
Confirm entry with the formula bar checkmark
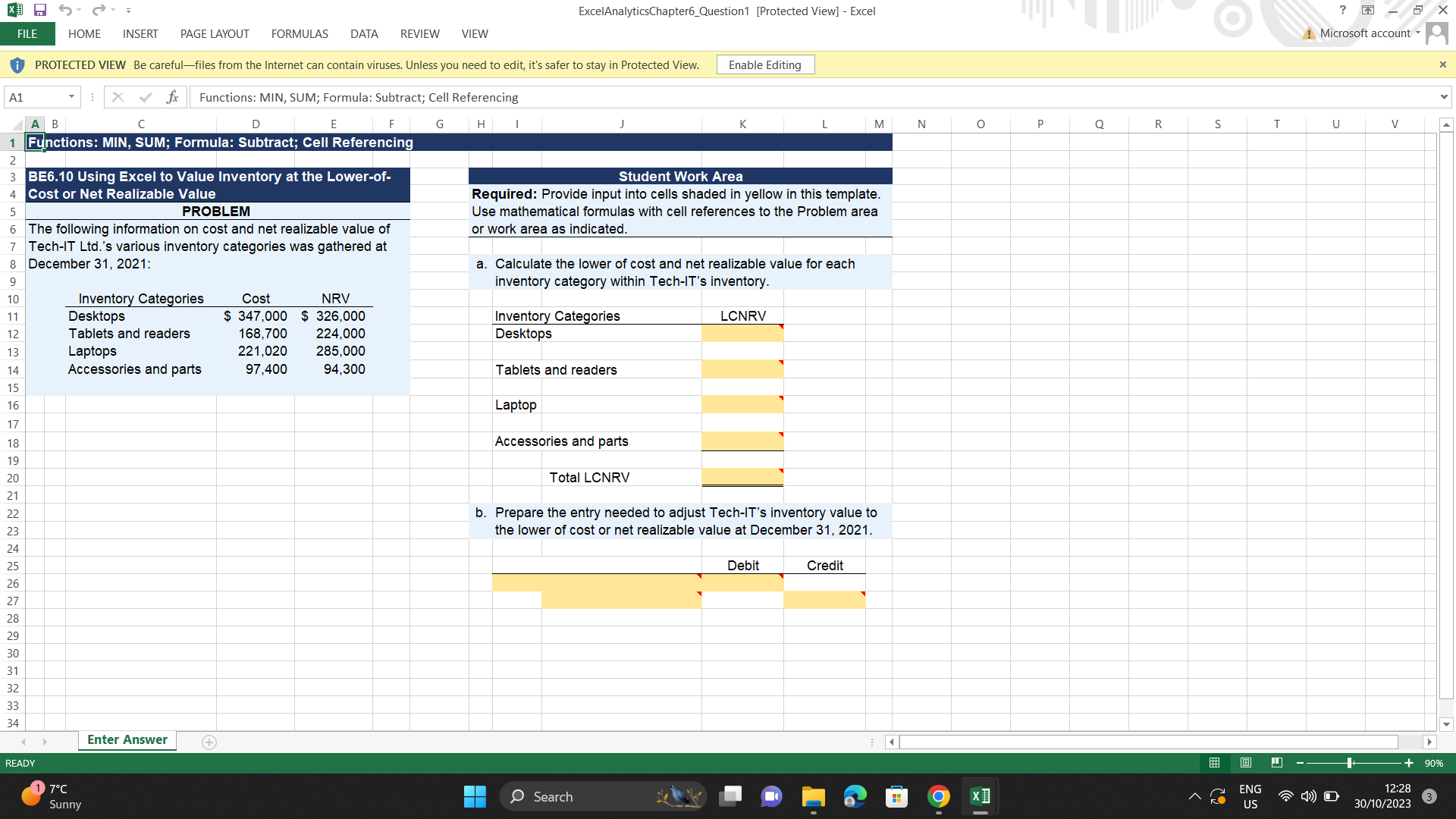(145, 97)
